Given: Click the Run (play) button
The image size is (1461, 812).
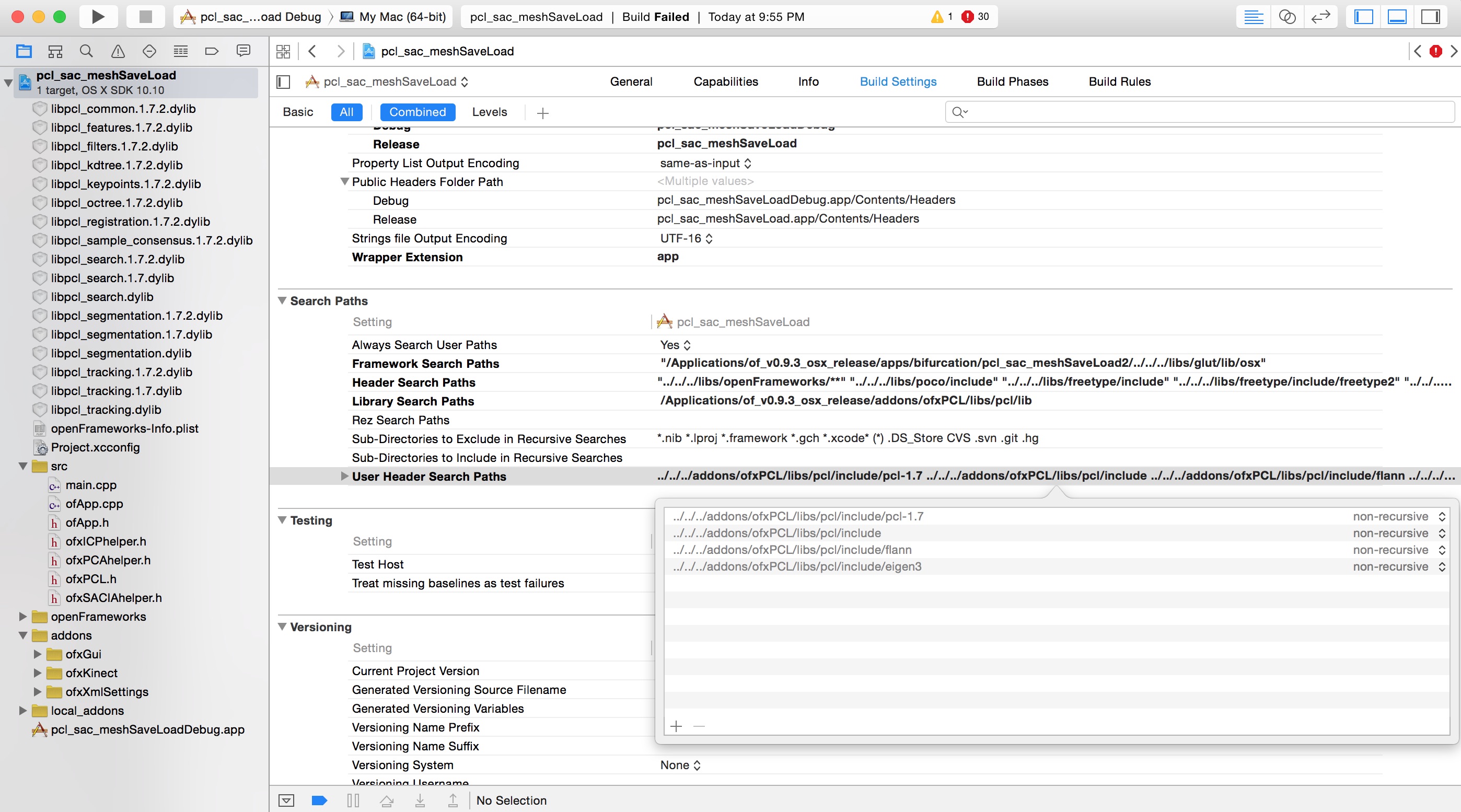Looking at the screenshot, I should [x=98, y=16].
